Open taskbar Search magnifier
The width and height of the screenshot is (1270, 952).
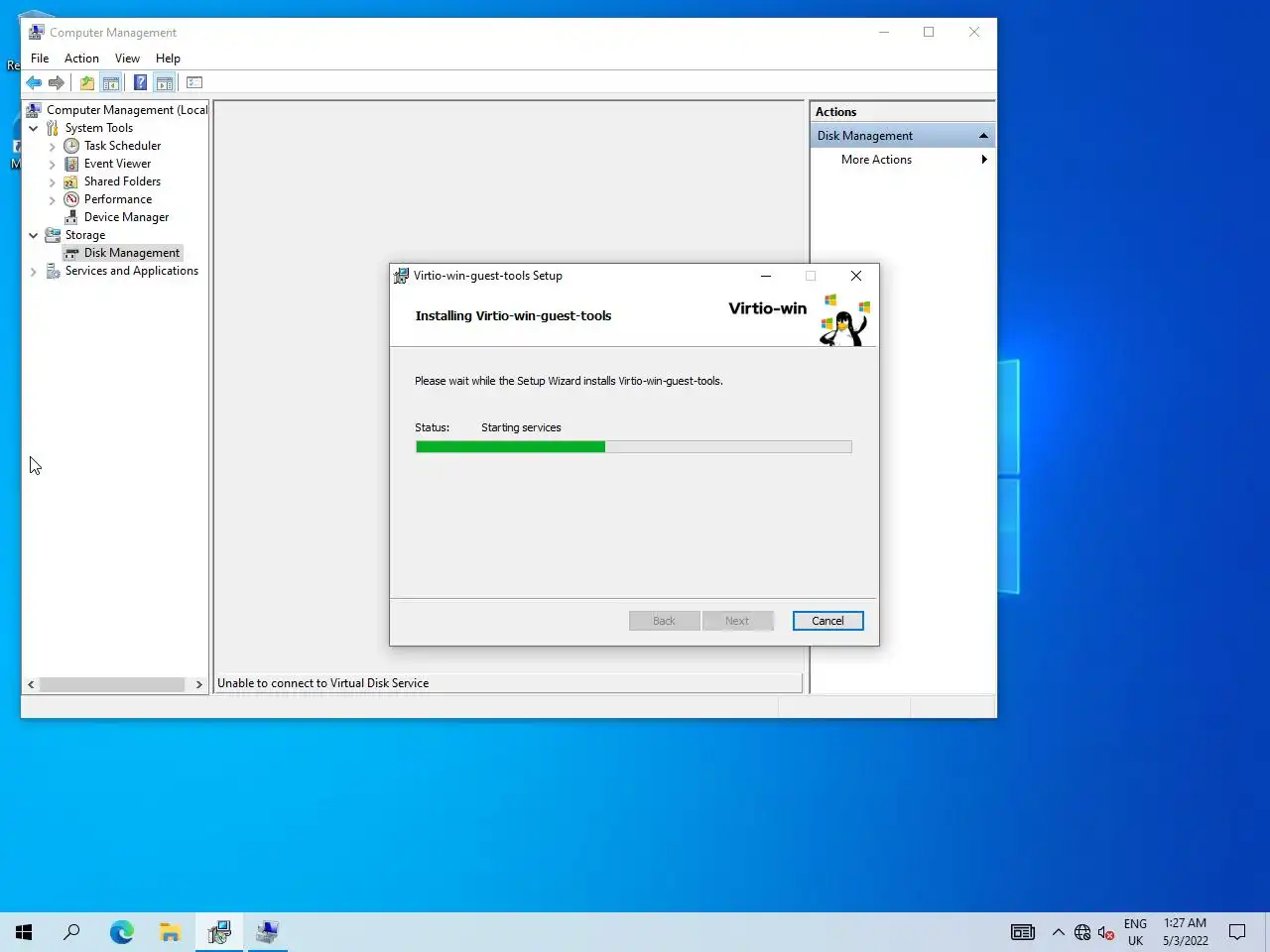(71, 932)
